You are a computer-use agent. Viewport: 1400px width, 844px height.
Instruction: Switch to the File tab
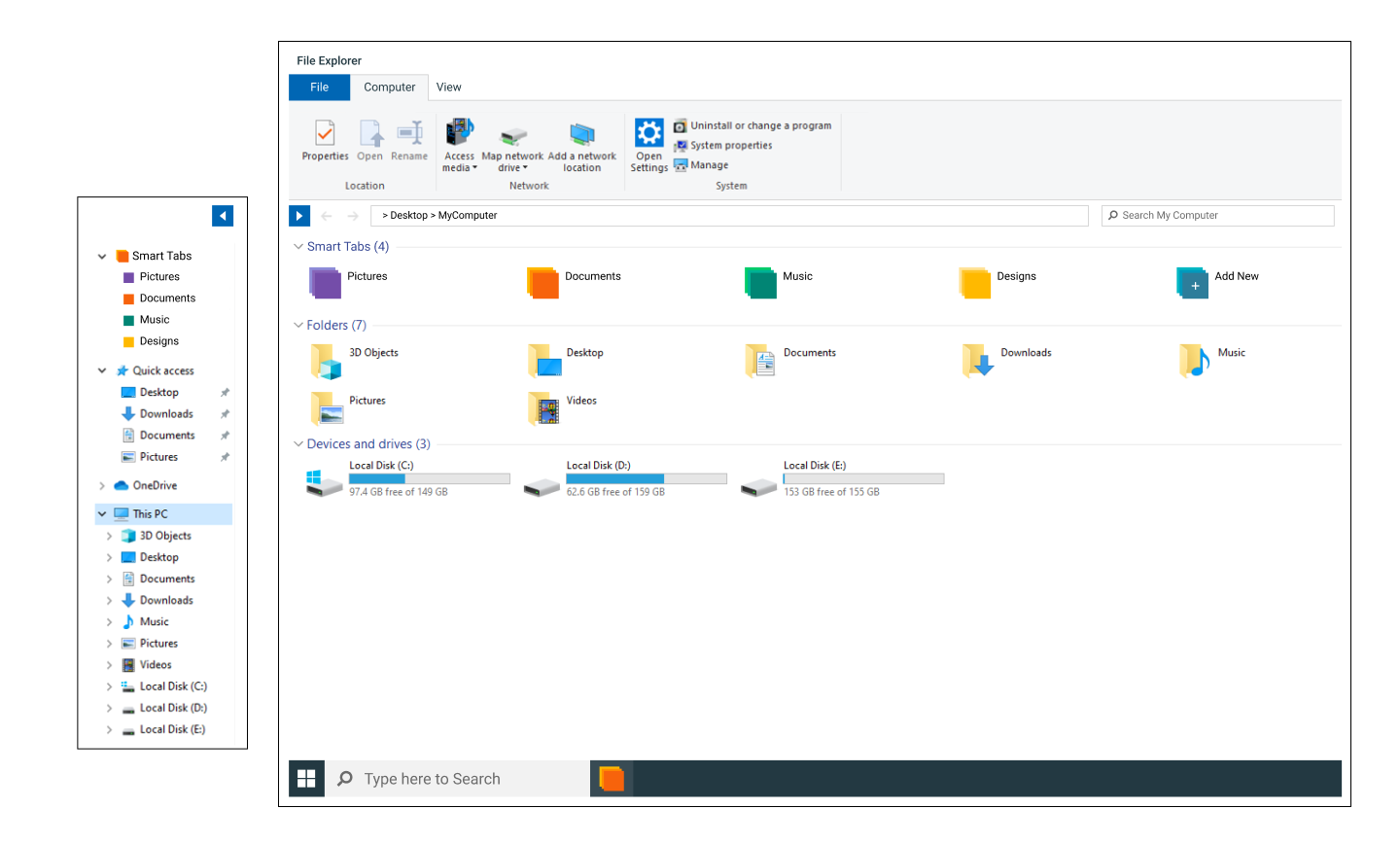point(319,88)
